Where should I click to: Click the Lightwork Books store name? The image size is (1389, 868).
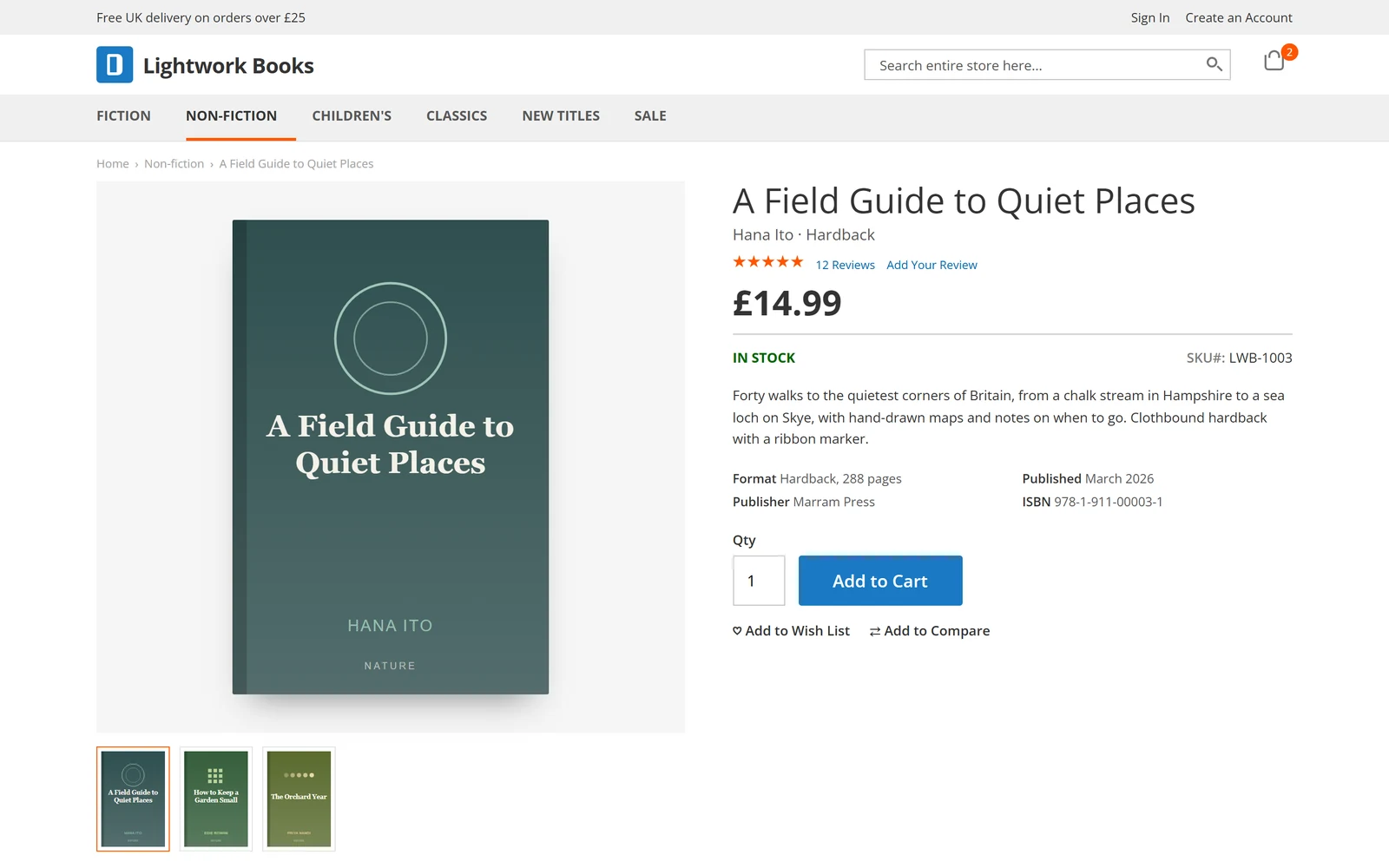click(228, 66)
